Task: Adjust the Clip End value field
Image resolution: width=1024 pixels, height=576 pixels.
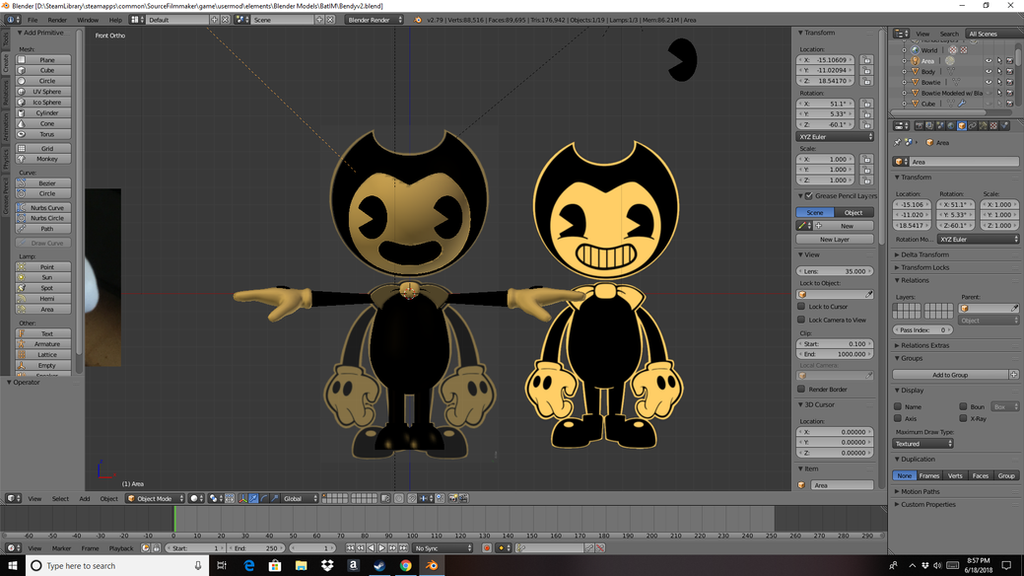Action: [835, 354]
